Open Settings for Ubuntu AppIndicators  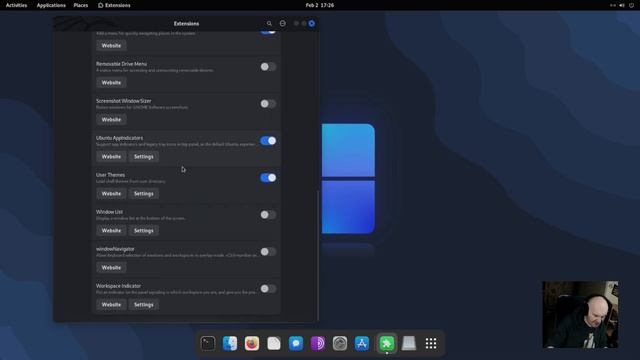coord(144,157)
